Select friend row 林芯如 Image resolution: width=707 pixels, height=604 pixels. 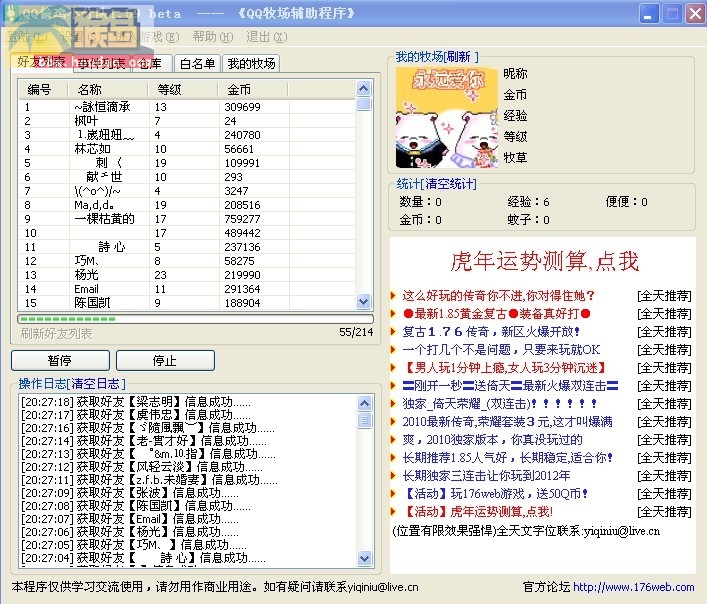tap(187, 149)
